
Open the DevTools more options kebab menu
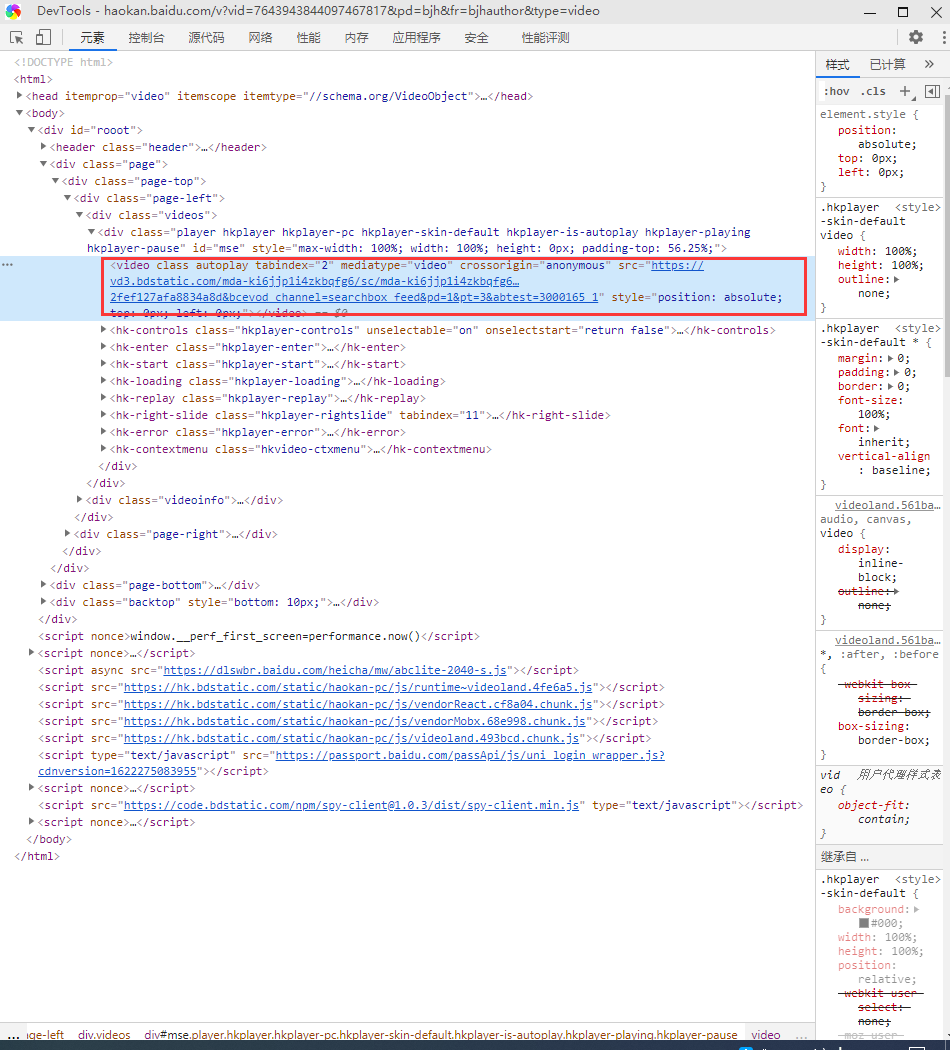coord(943,38)
